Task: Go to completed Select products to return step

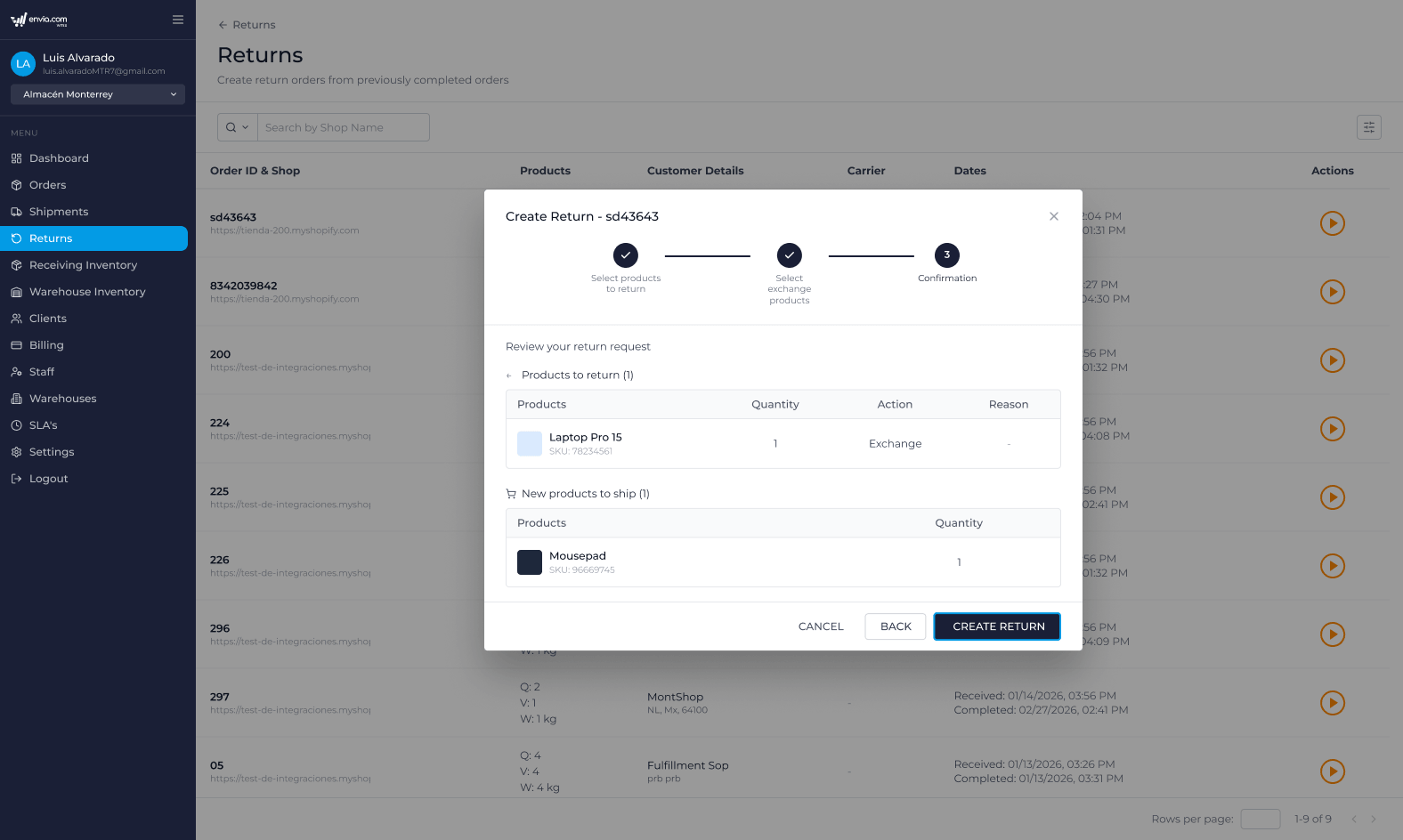Action: tap(626, 255)
